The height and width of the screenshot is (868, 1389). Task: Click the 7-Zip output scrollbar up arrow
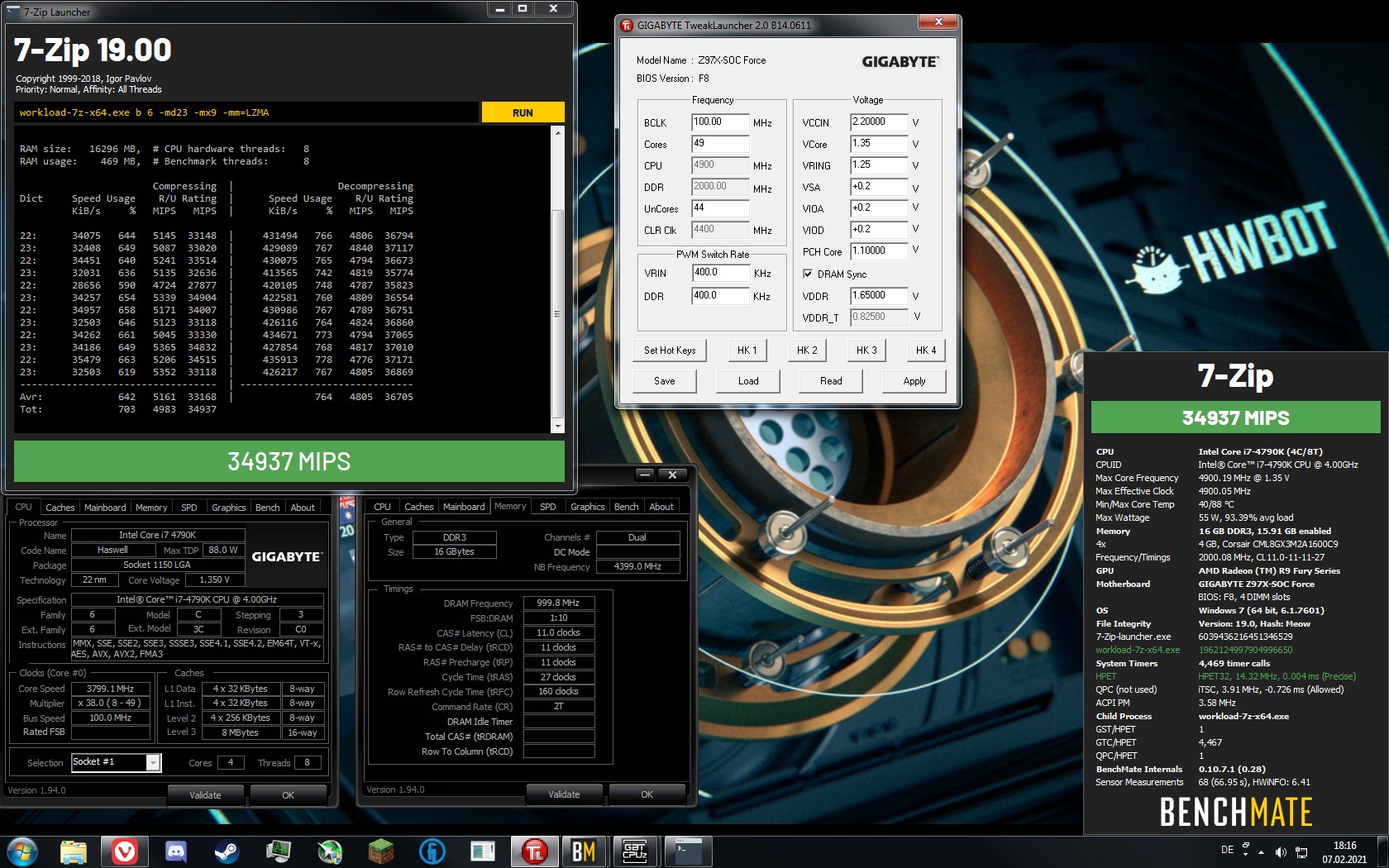558,132
